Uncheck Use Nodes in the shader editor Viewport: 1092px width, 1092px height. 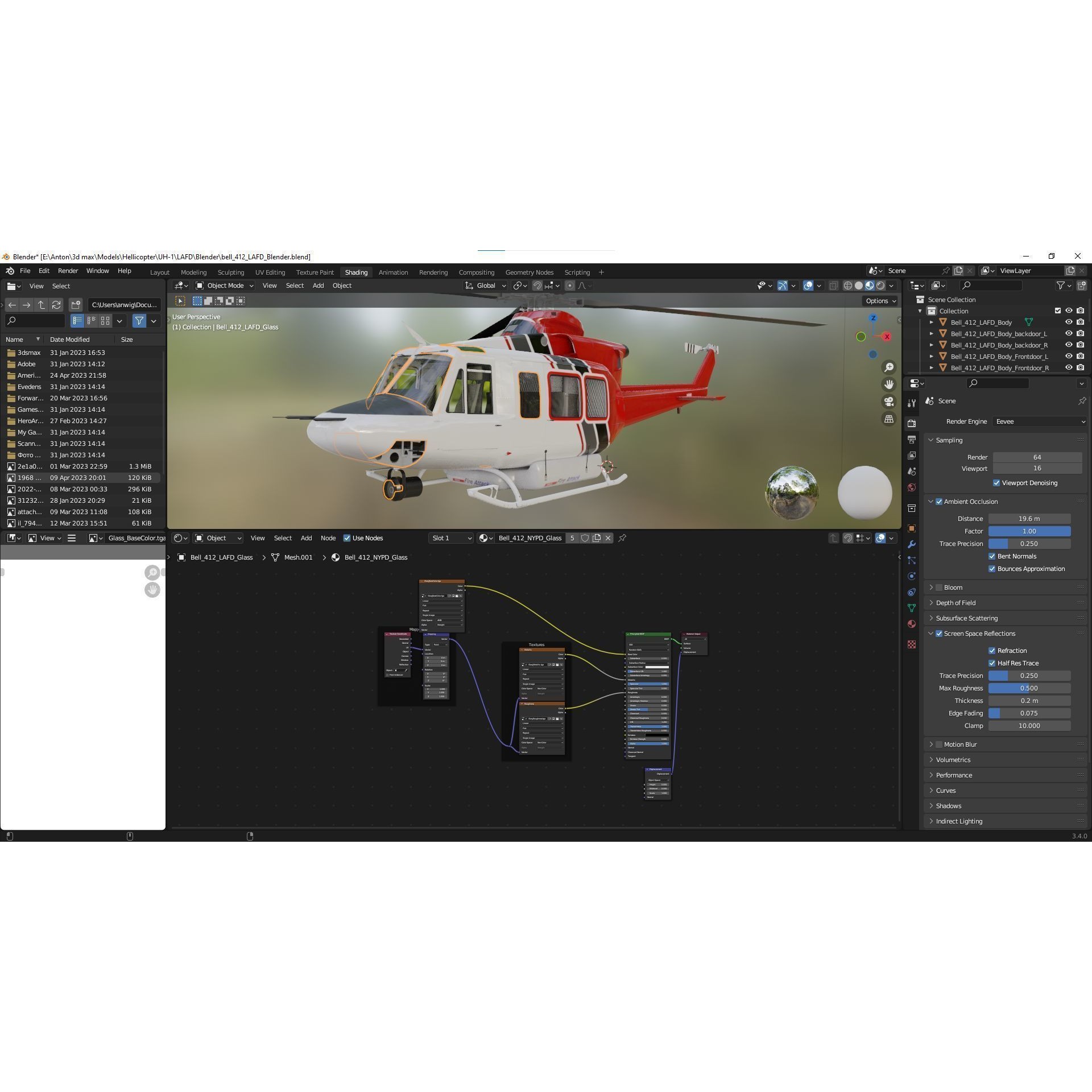point(347,537)
